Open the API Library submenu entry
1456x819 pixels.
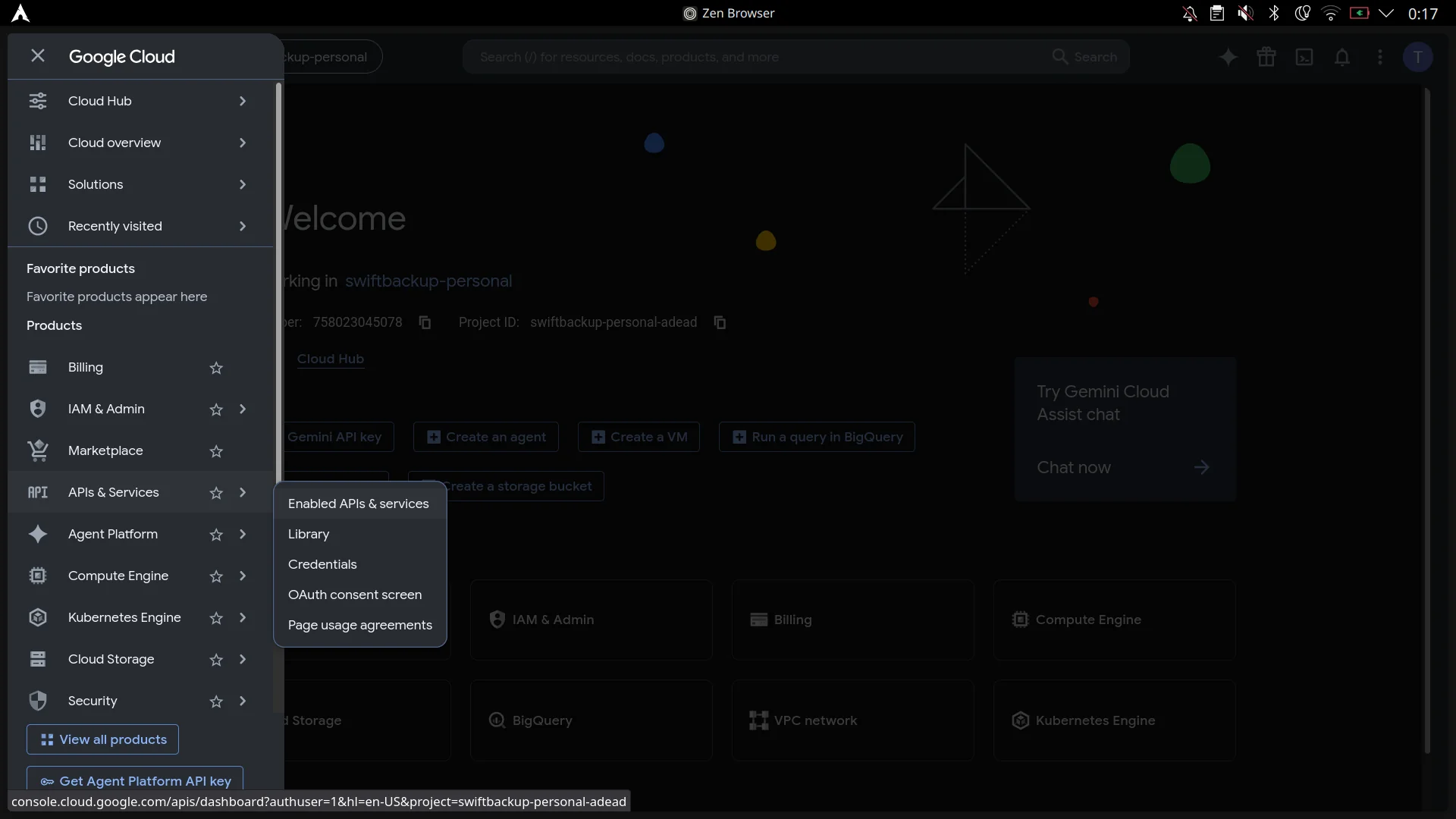click(x=359, y=534)
